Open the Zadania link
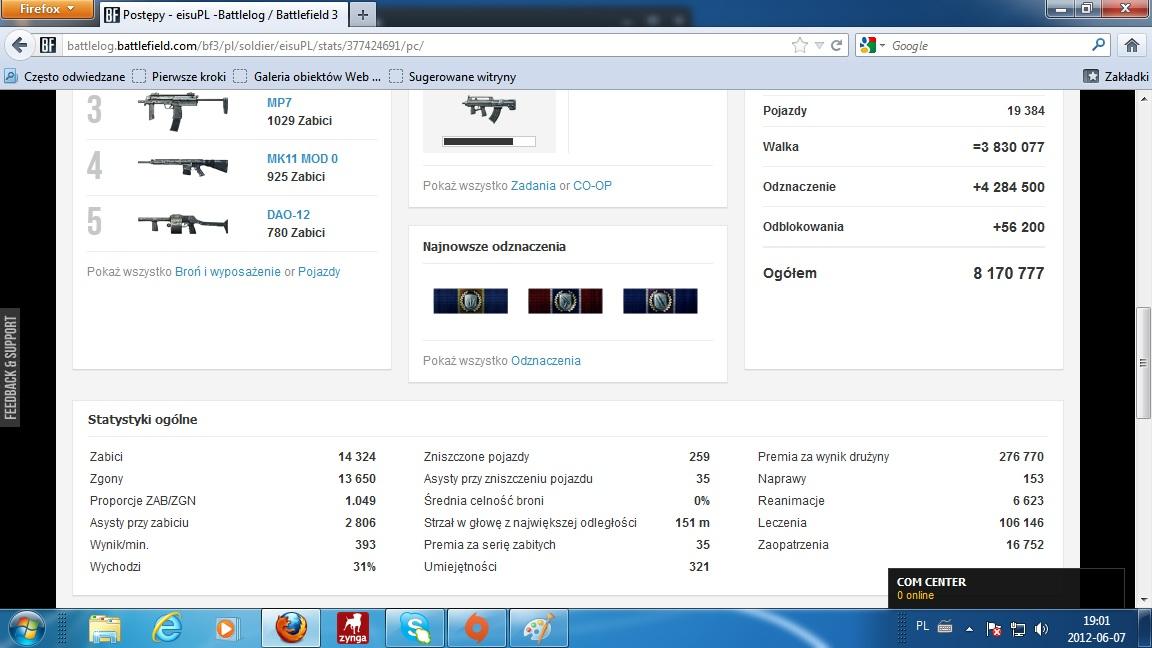Viewport: 1152px width, 648px height. pos(533,186)
